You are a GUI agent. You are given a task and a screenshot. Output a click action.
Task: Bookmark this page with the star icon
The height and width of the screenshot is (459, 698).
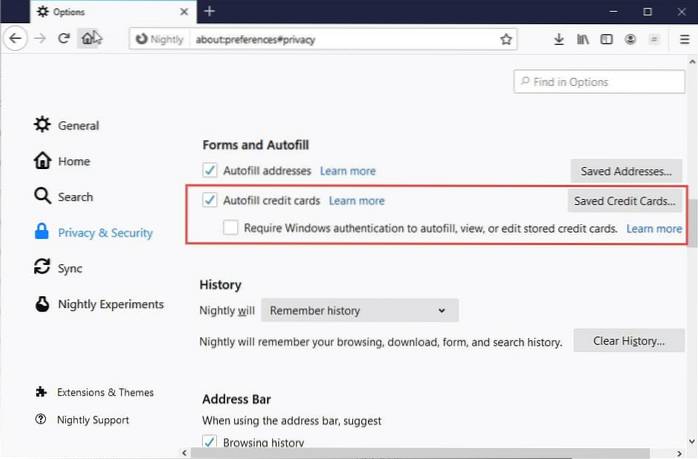(x=506, y=40)
